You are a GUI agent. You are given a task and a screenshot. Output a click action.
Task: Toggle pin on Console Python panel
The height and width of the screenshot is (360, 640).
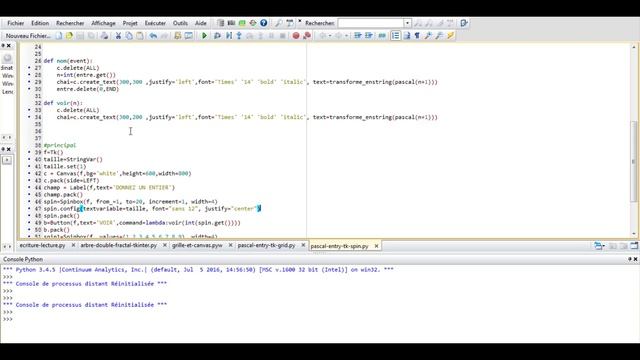coord(629,259)
